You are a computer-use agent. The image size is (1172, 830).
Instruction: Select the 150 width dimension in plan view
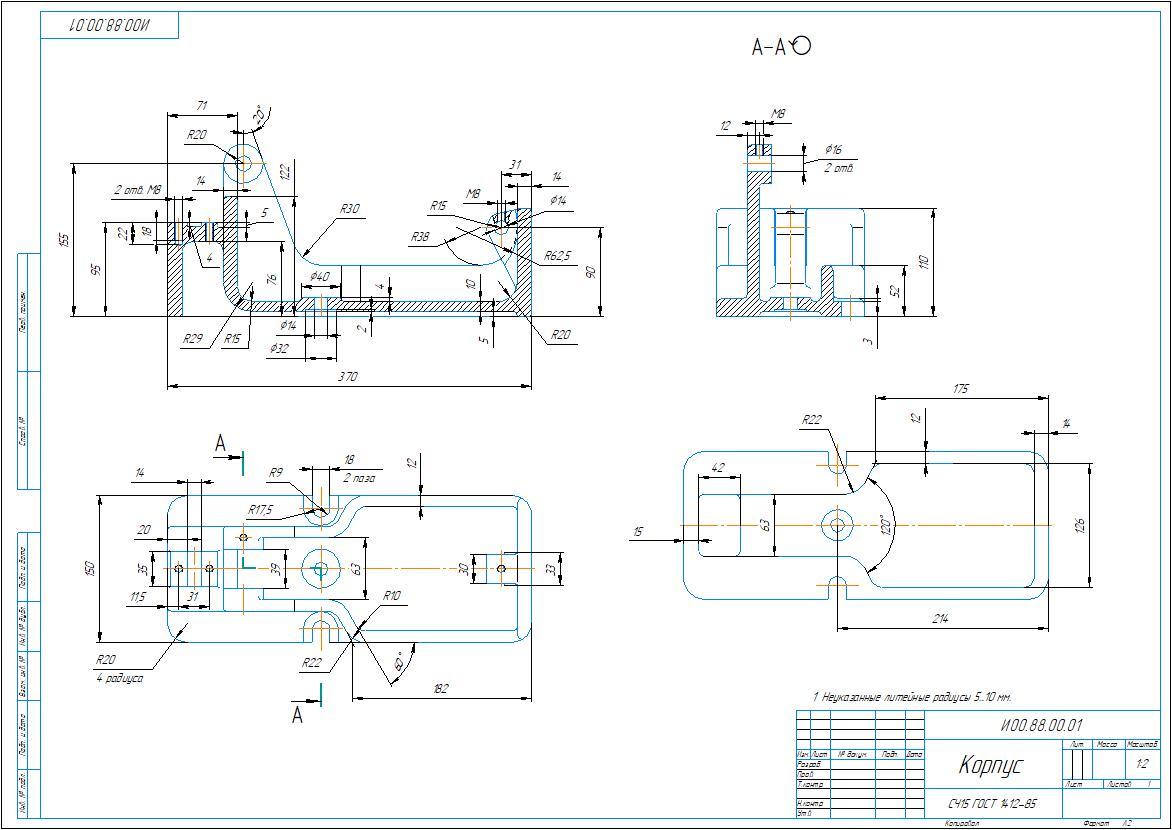pos(89,567)
